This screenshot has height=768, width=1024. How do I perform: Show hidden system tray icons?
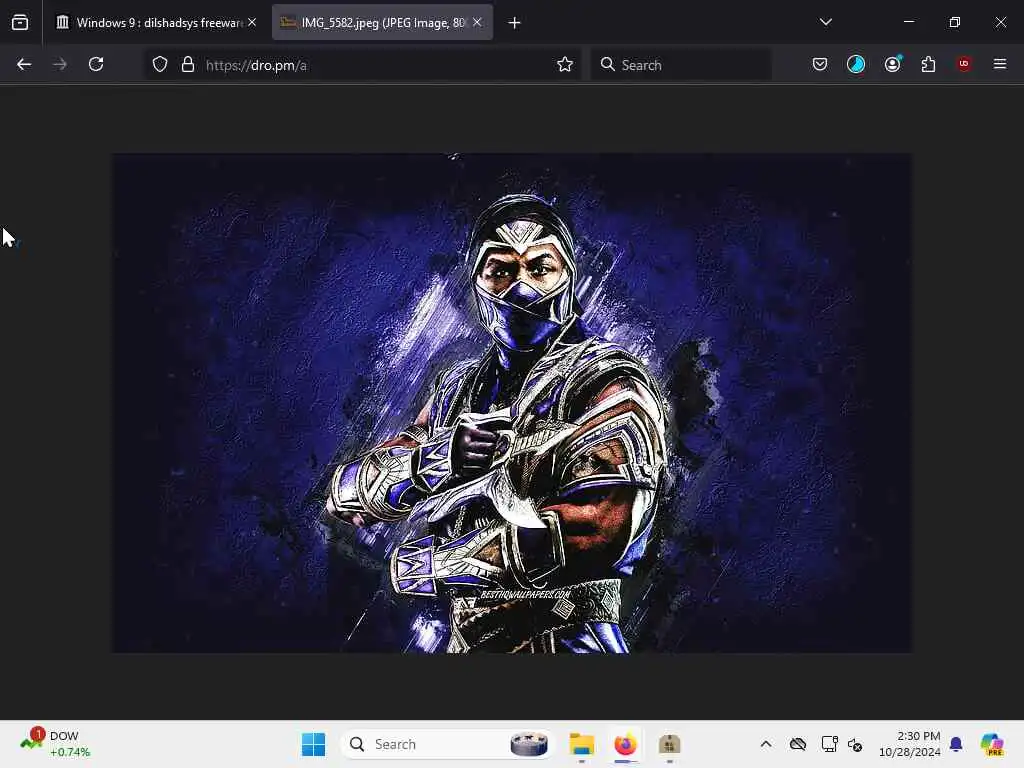(766, 744)
